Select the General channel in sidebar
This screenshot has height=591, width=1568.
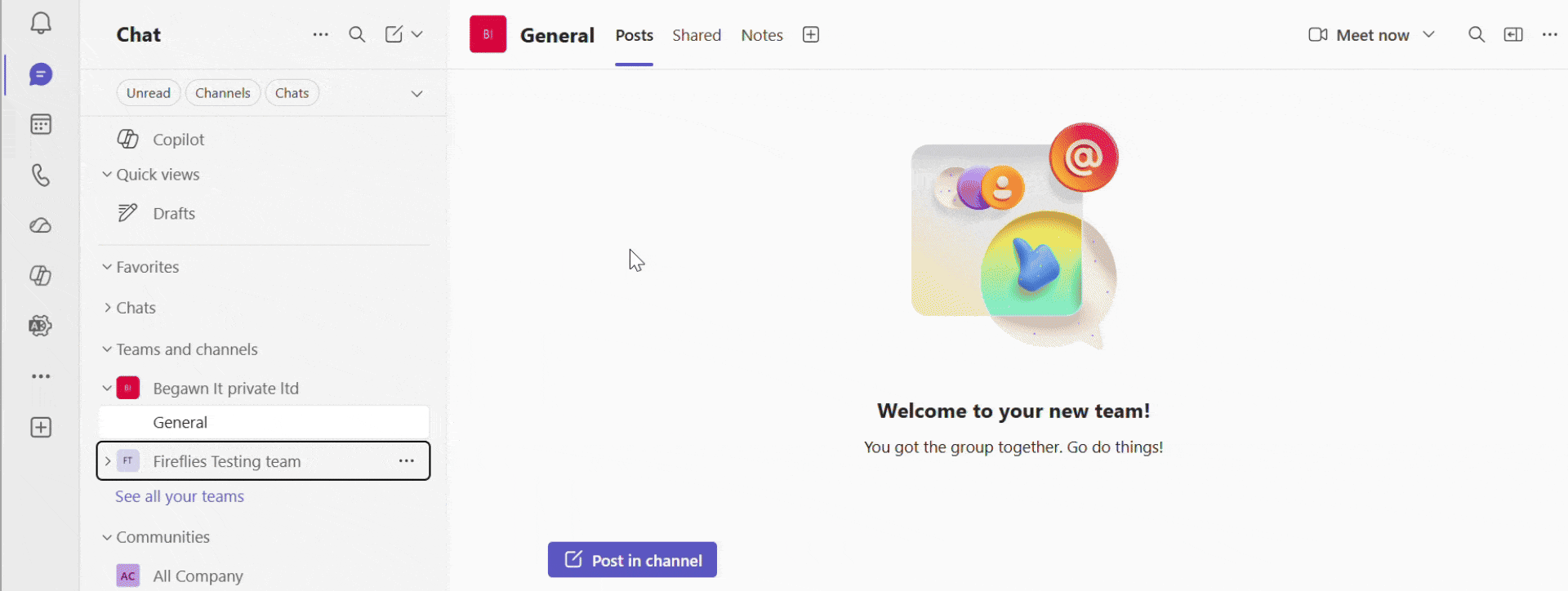point(265,423)
